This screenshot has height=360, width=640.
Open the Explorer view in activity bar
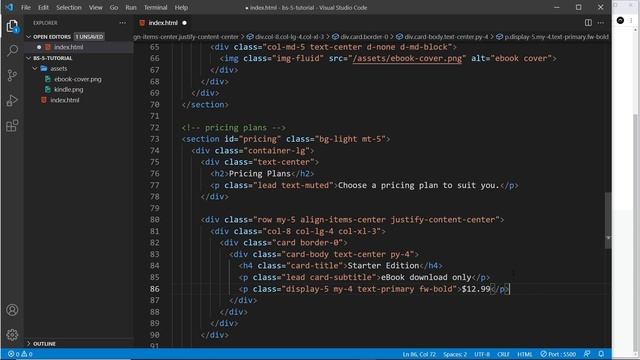pyautogui.click(x=12, y=26)
